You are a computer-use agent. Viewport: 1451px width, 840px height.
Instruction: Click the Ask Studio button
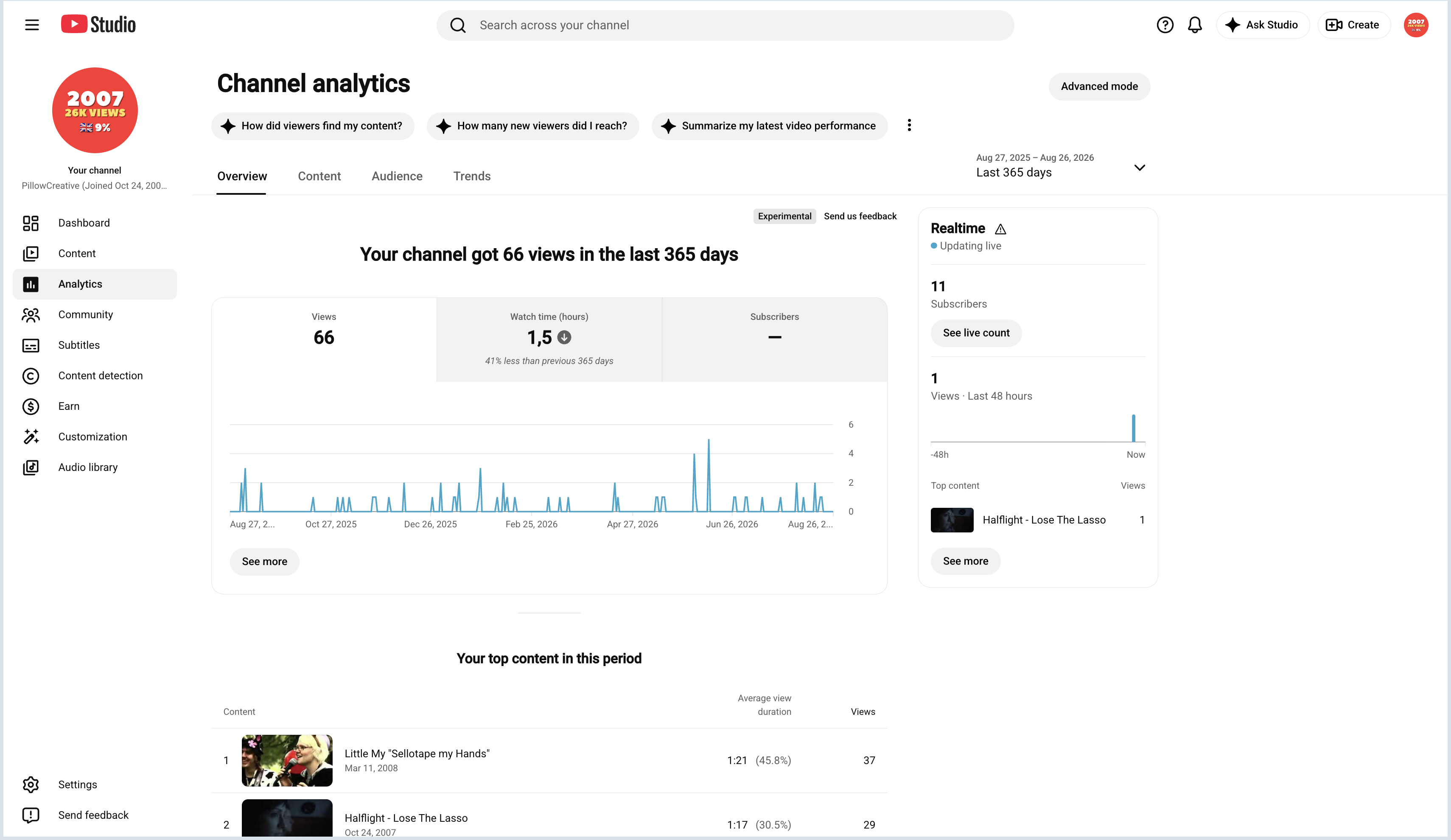click(x=1263, y=25)
